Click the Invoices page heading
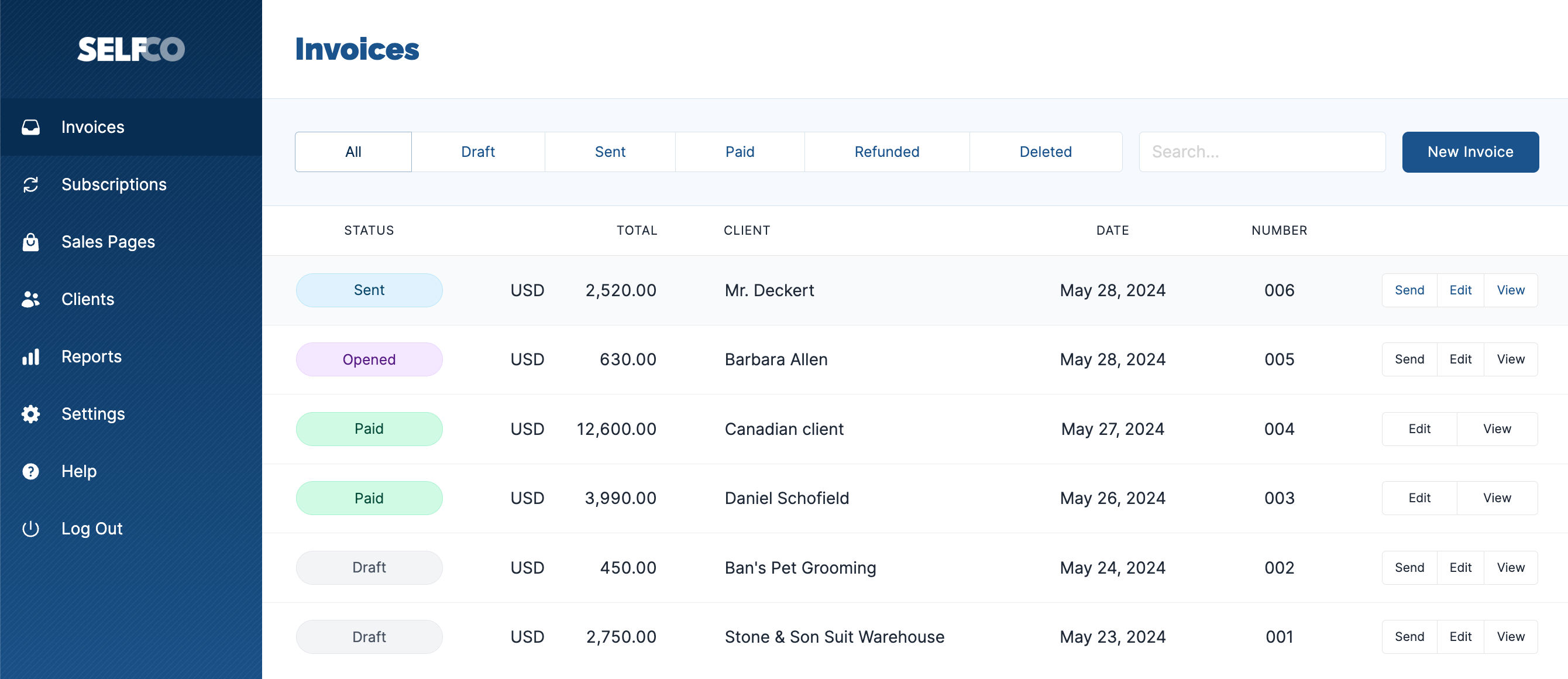The height and width of the screenshot is (679, 1568). tap(357, 49)
